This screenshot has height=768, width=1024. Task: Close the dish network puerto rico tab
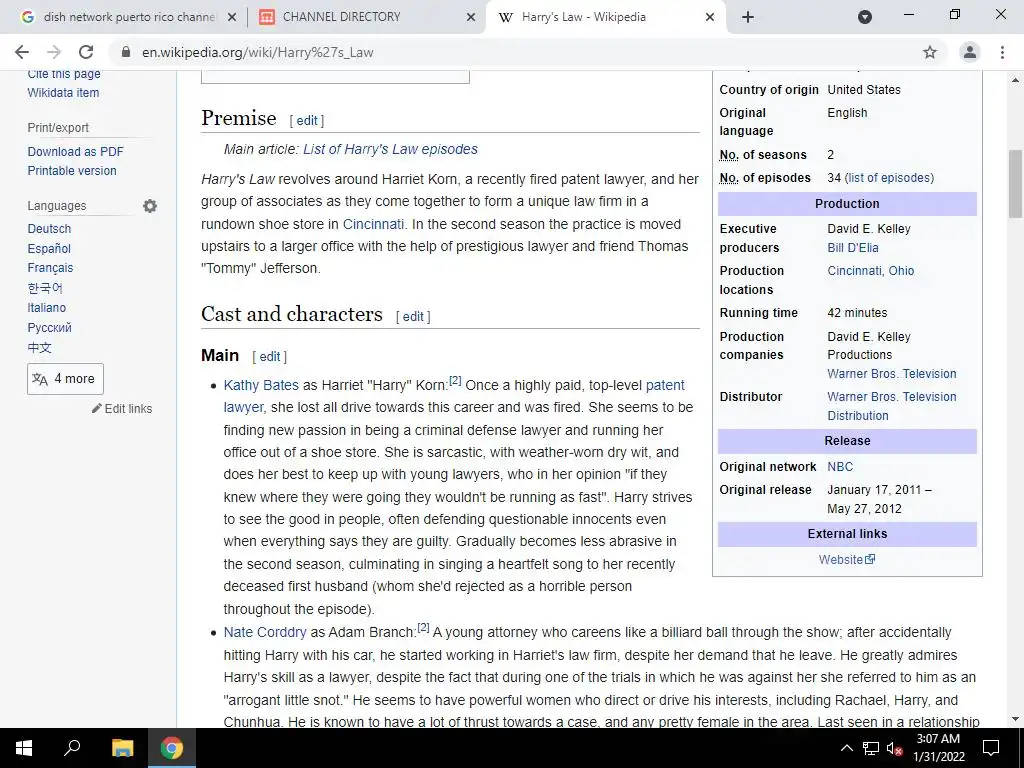232,18
